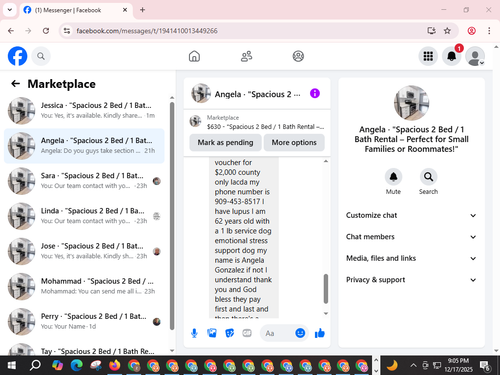Screen dimensions: 500x375
Task: Open the Tay conversation
Action: pos(84,348)
